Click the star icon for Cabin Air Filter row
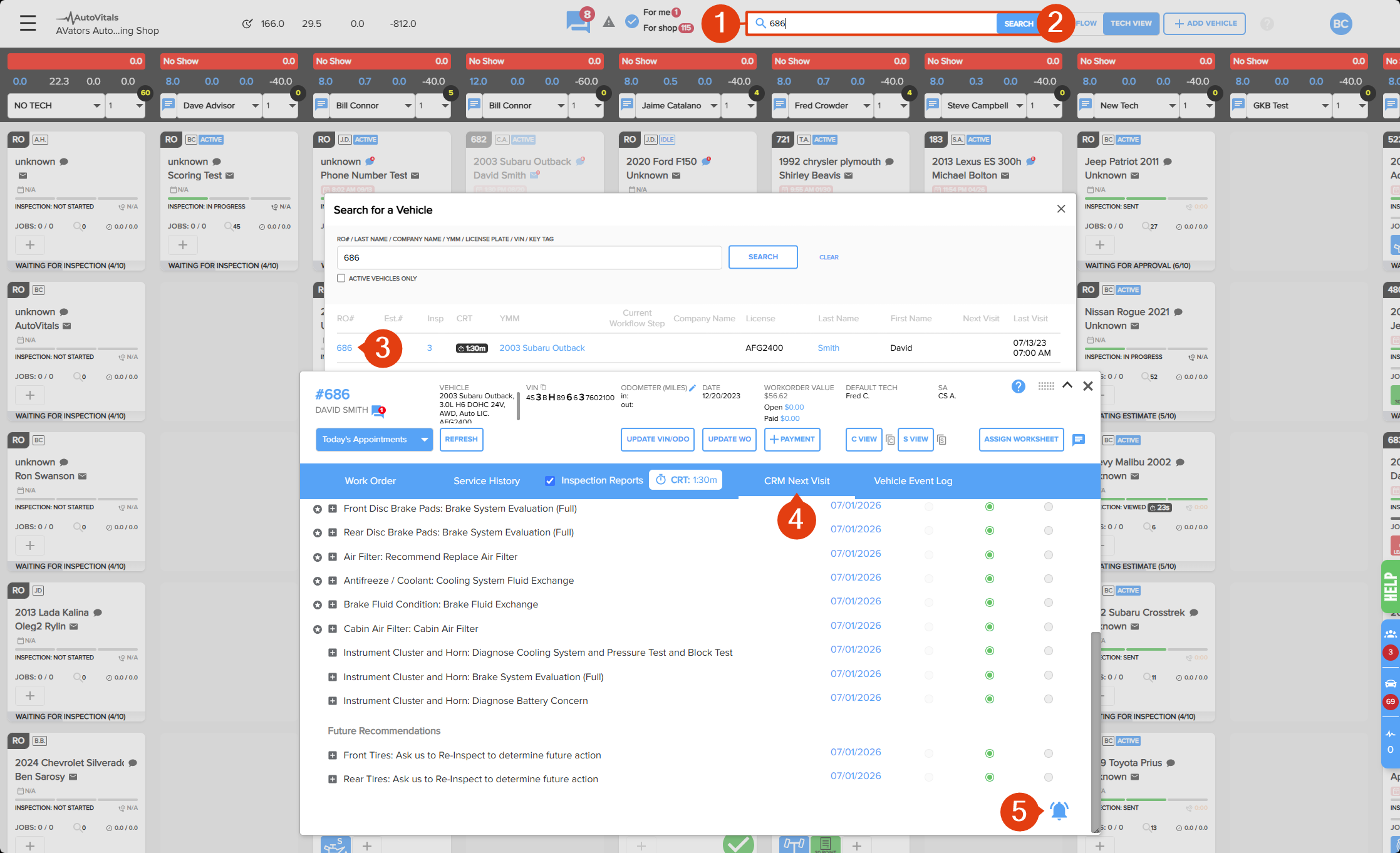 [x=318, y=629]
